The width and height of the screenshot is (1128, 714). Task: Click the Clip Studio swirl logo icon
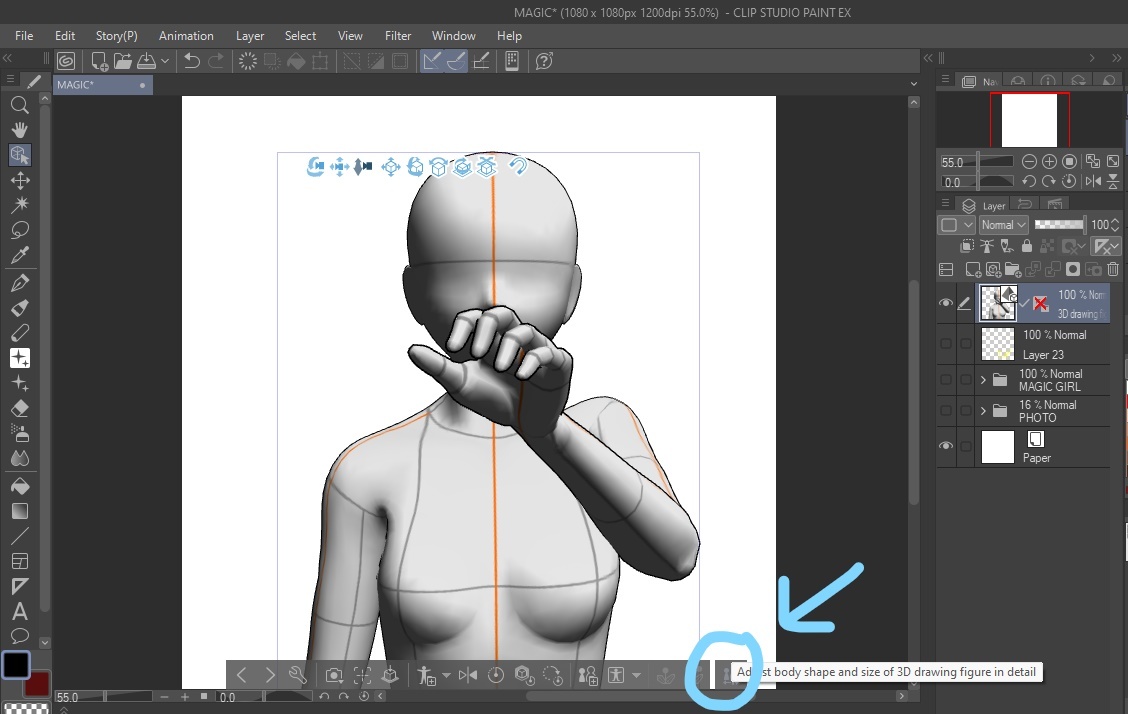65,62
